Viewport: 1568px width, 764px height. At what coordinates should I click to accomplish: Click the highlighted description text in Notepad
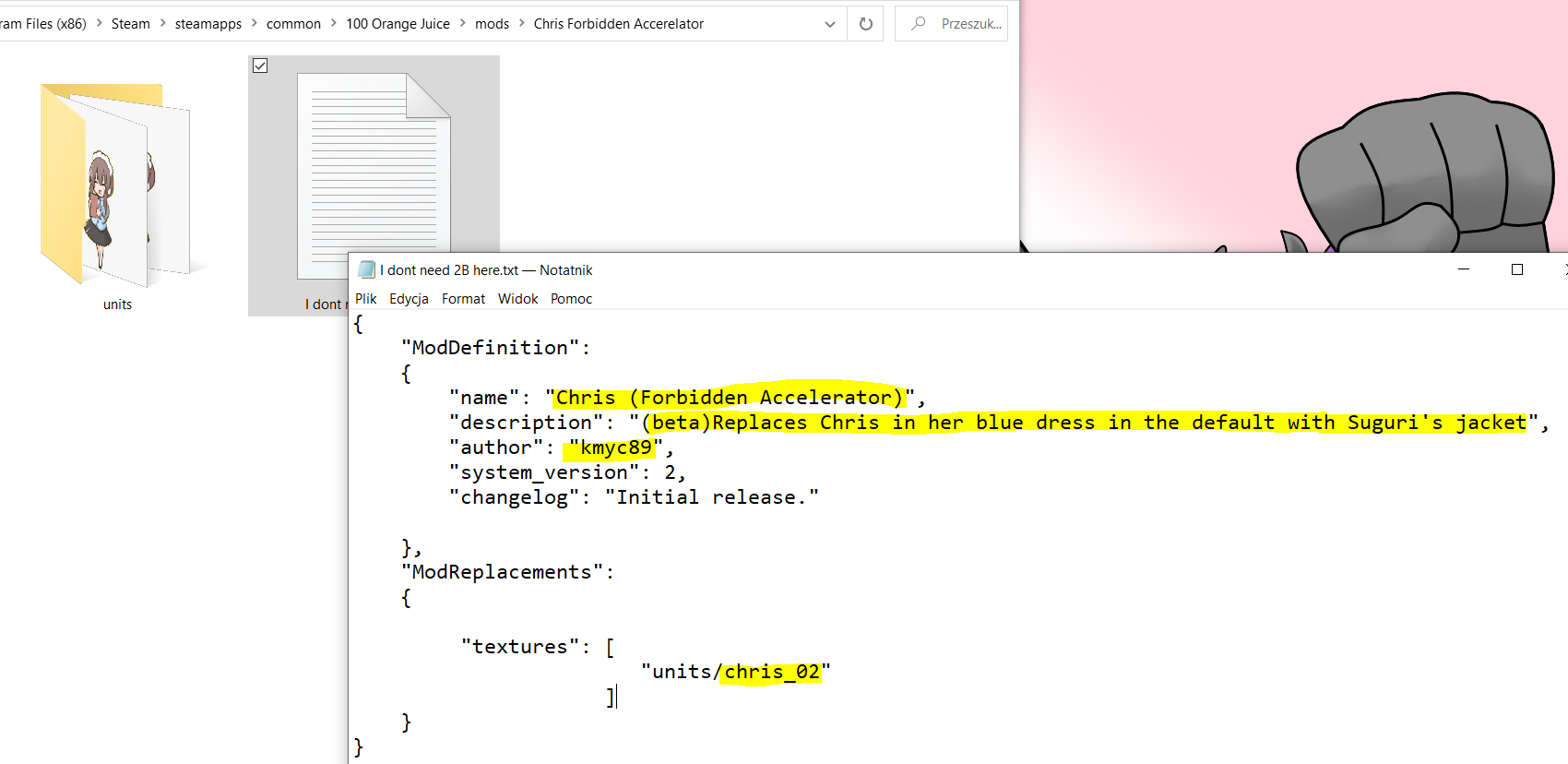(1085, 423)
